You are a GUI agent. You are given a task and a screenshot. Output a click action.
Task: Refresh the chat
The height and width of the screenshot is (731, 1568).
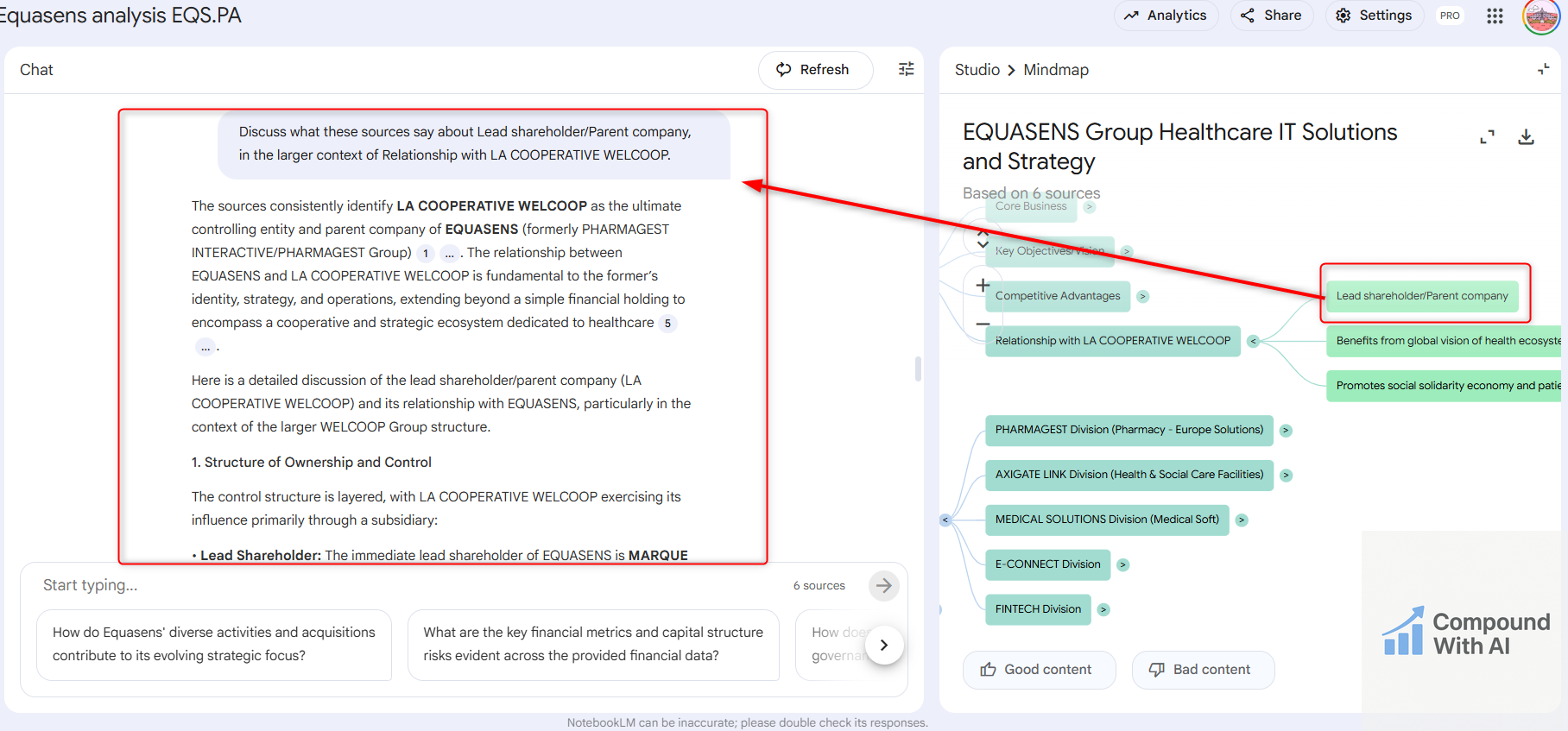point(815,70)
